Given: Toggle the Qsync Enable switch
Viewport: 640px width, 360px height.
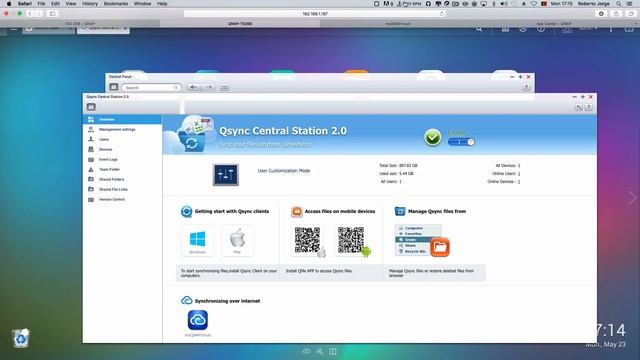Looking at the screenshot, I should (x=461, y=142).
